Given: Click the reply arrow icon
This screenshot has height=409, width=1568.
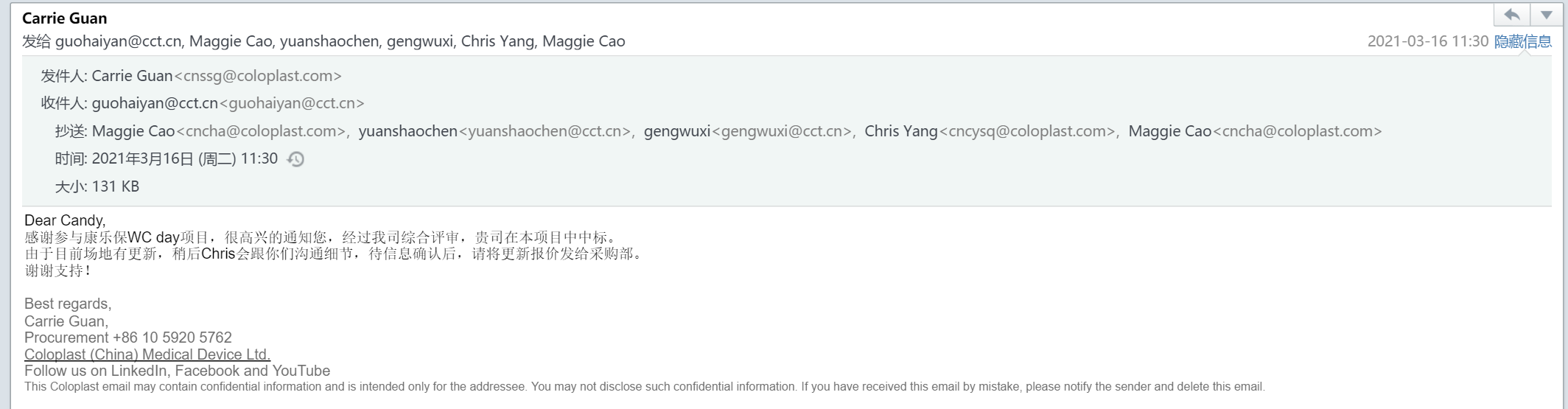Looking at the screenshot, I should [x=1512, y=15].
